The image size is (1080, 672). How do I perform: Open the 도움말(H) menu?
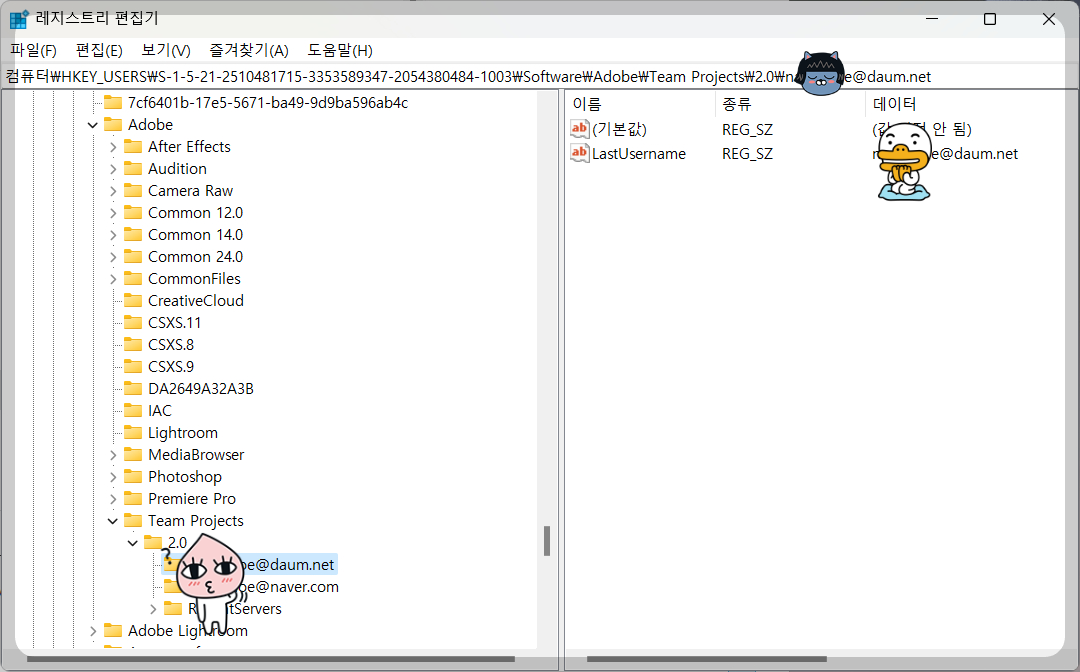[x=340, y=50]
